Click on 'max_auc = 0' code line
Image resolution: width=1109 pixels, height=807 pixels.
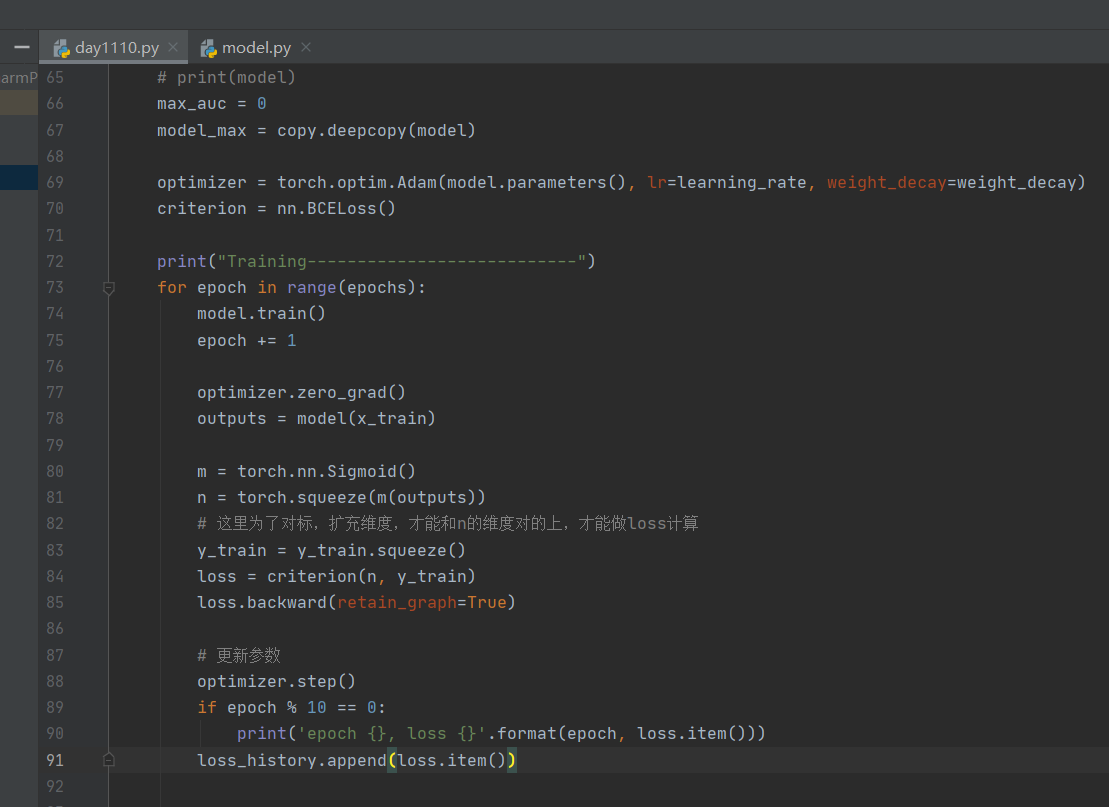click(x=211, y=104)
